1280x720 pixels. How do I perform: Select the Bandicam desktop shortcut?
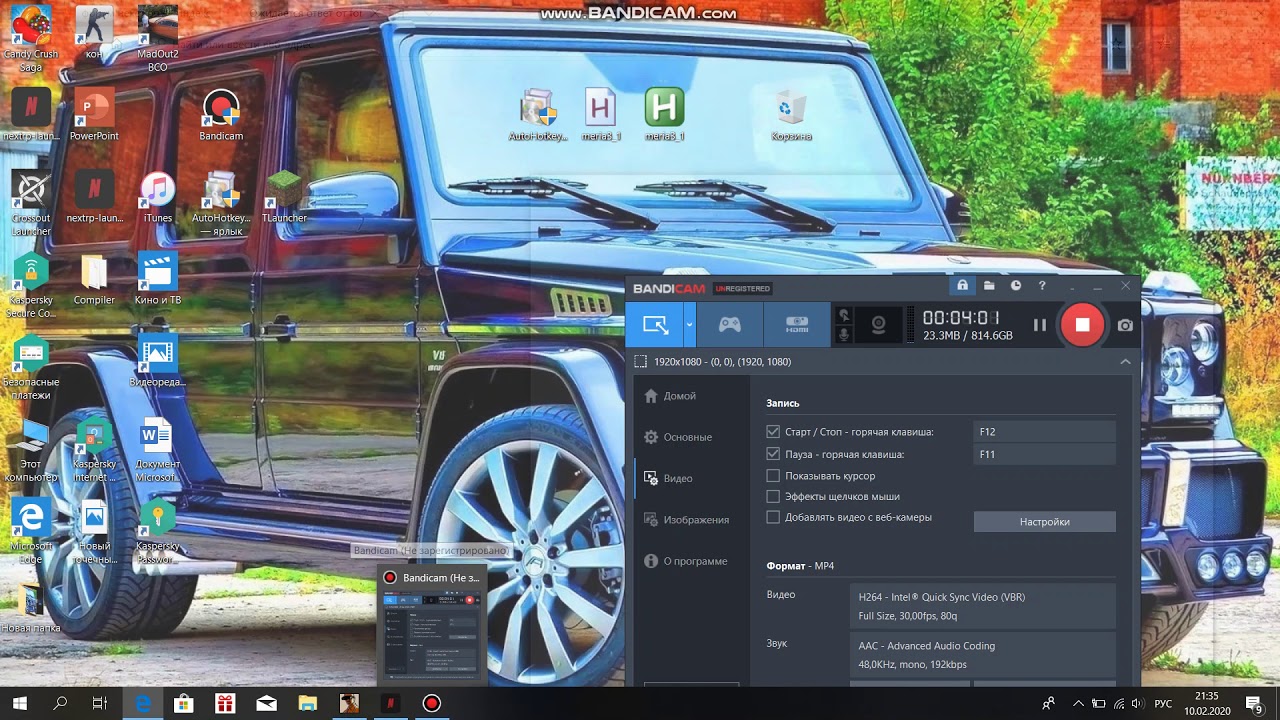point(221,115)
